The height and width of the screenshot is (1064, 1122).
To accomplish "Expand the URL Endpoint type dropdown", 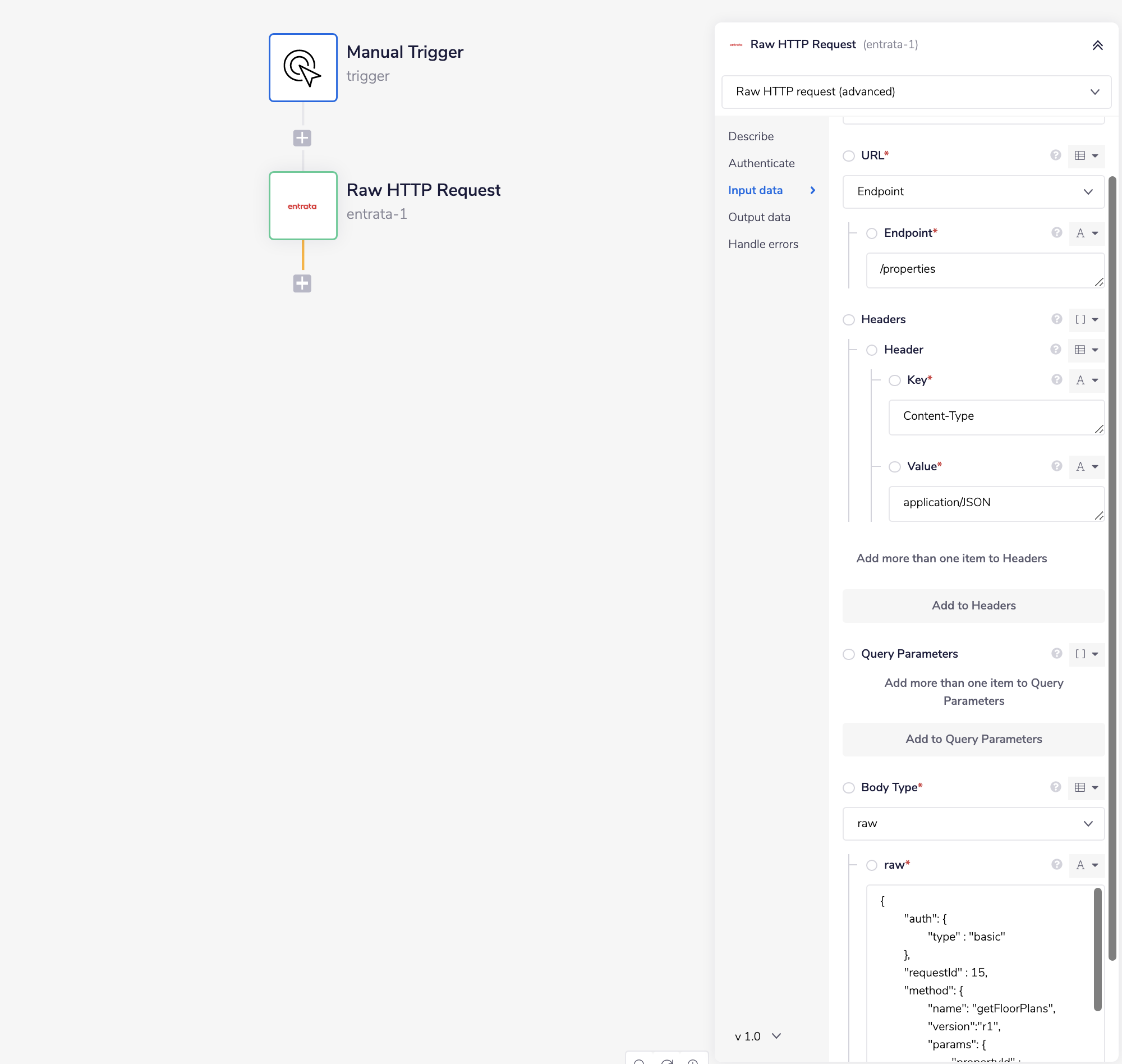I will pos(973,192).
